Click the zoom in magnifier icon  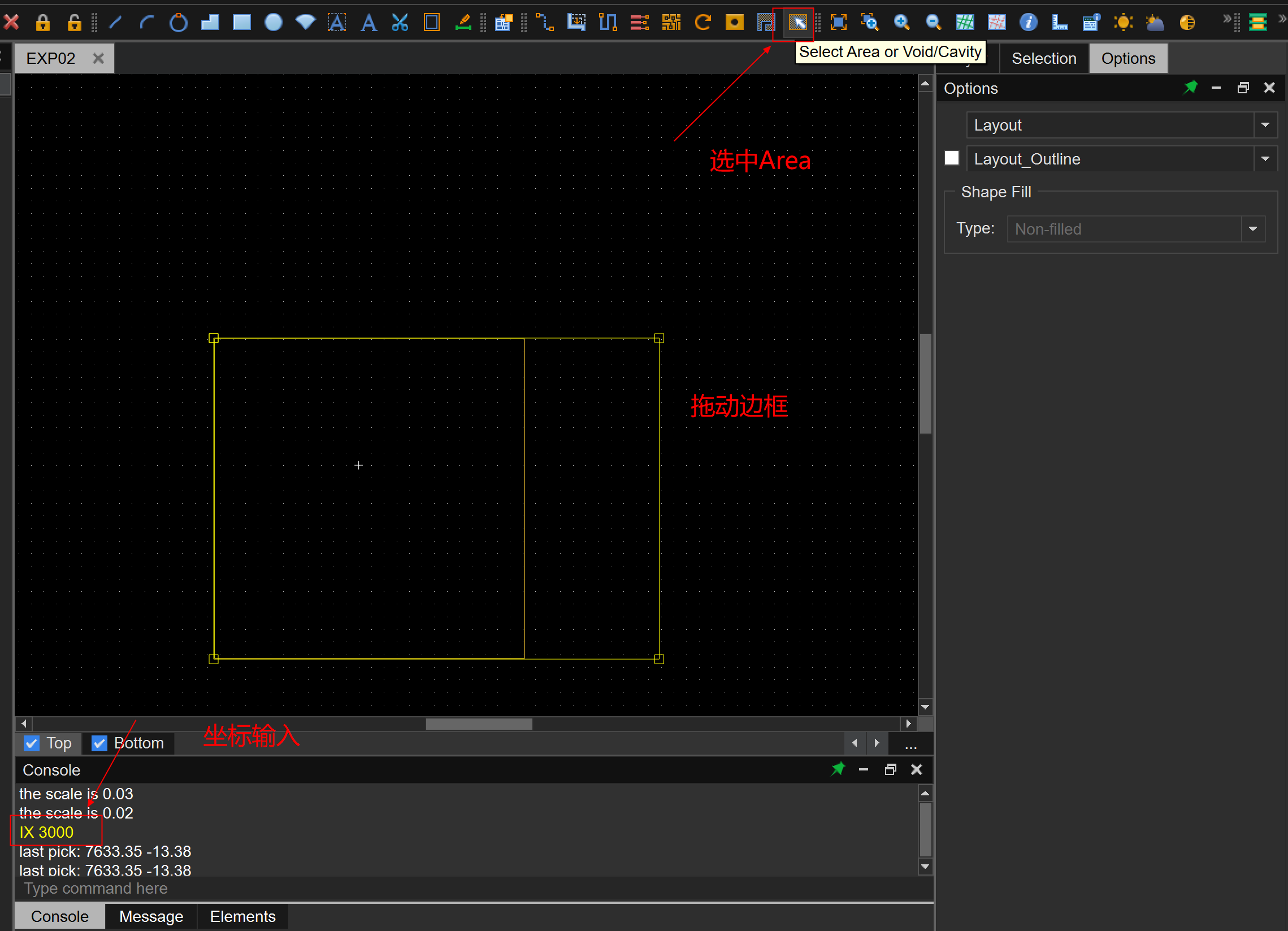(x=901, y=23)
